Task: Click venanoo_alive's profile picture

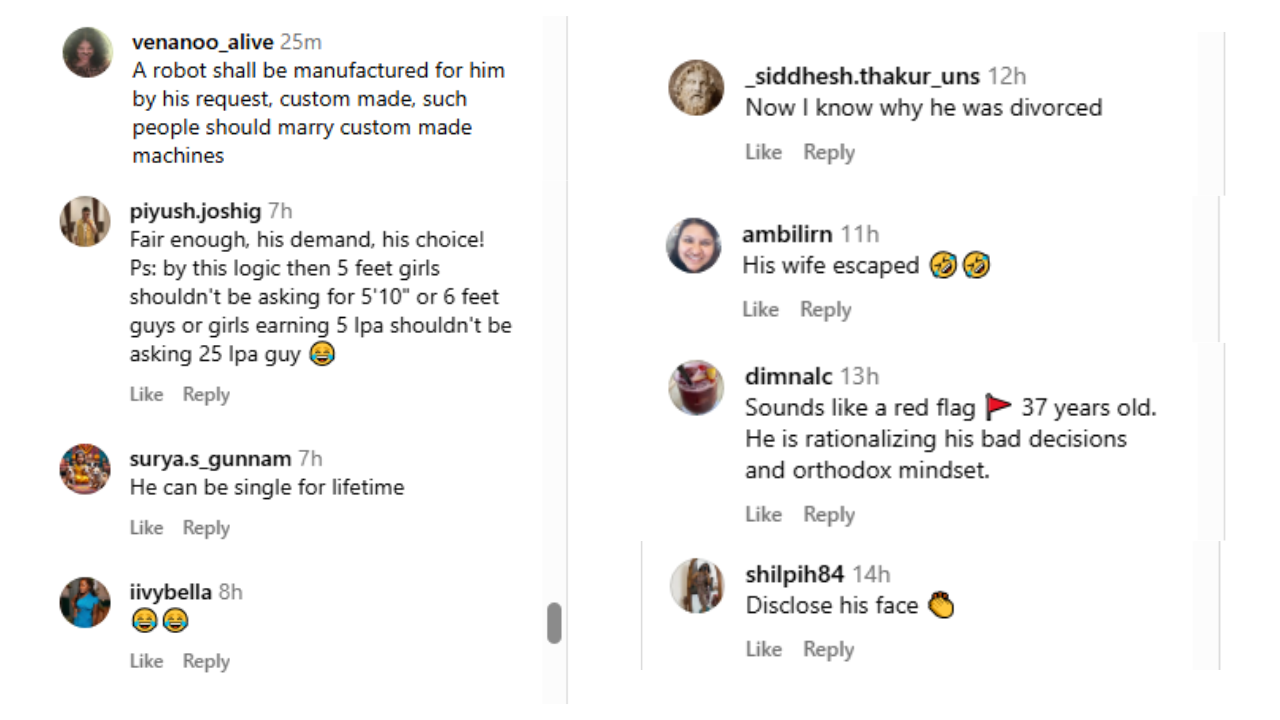Action: (x=88, y=52)
